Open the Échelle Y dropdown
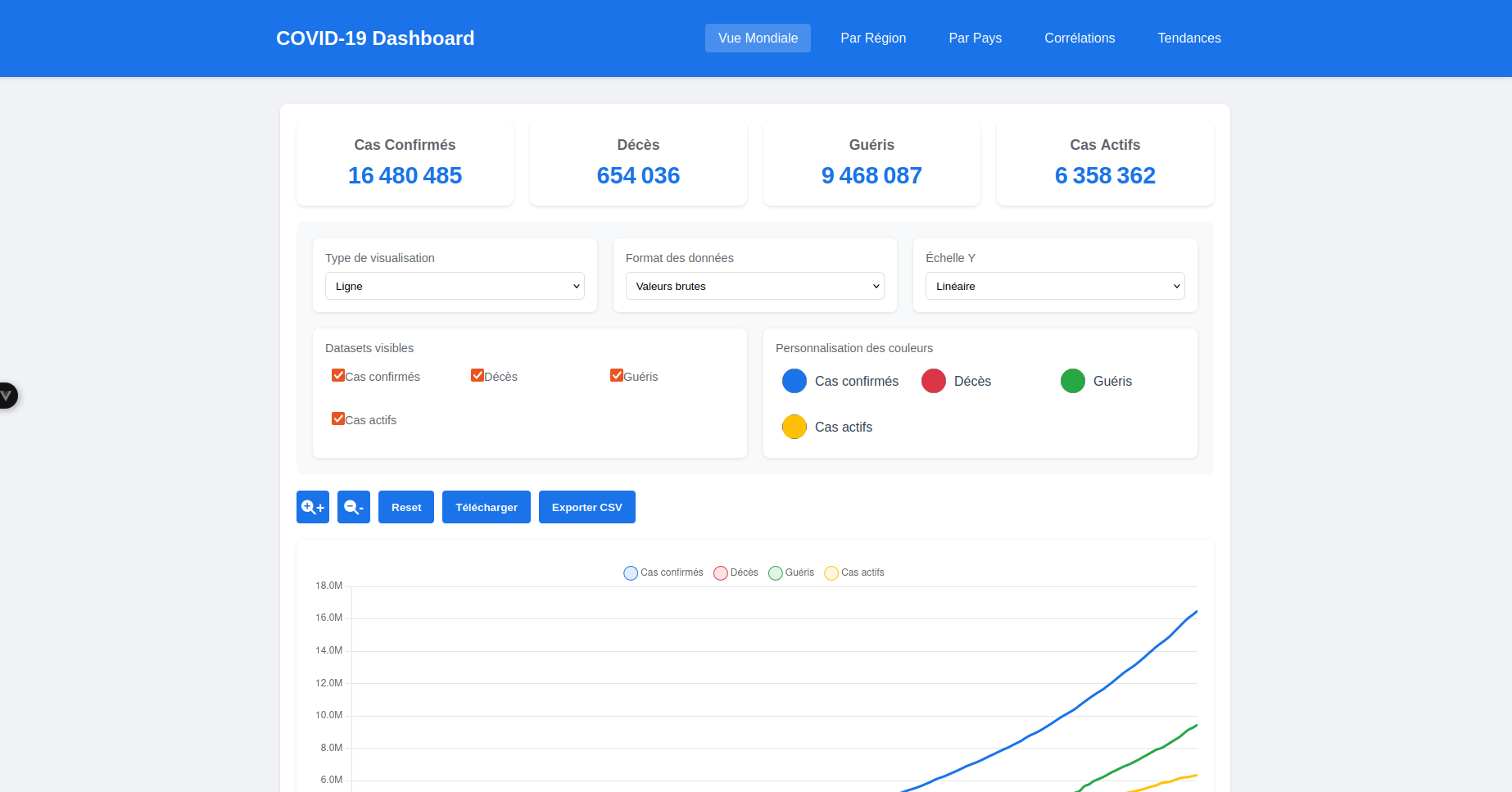1512x792 pixels. 1055,286
